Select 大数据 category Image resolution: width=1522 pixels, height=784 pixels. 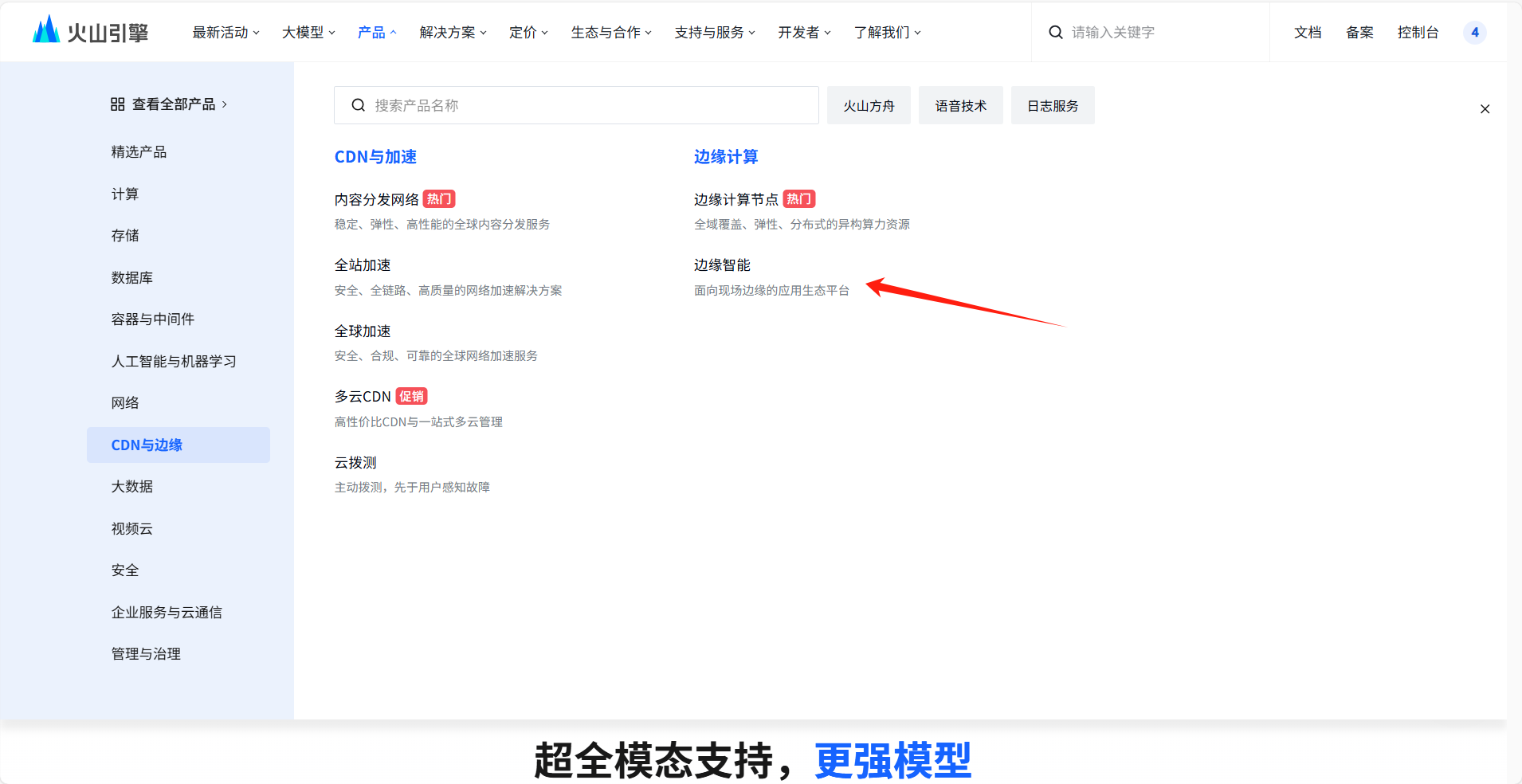click(132, 487)
